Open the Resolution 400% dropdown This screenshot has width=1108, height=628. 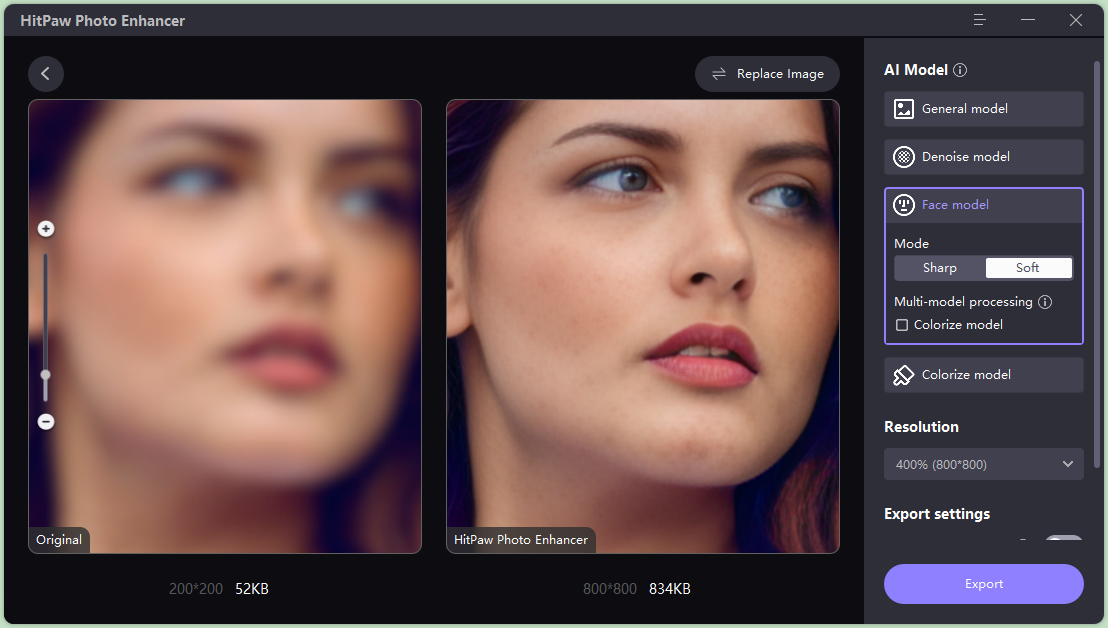pyautogui.click(x=984, y=464)
